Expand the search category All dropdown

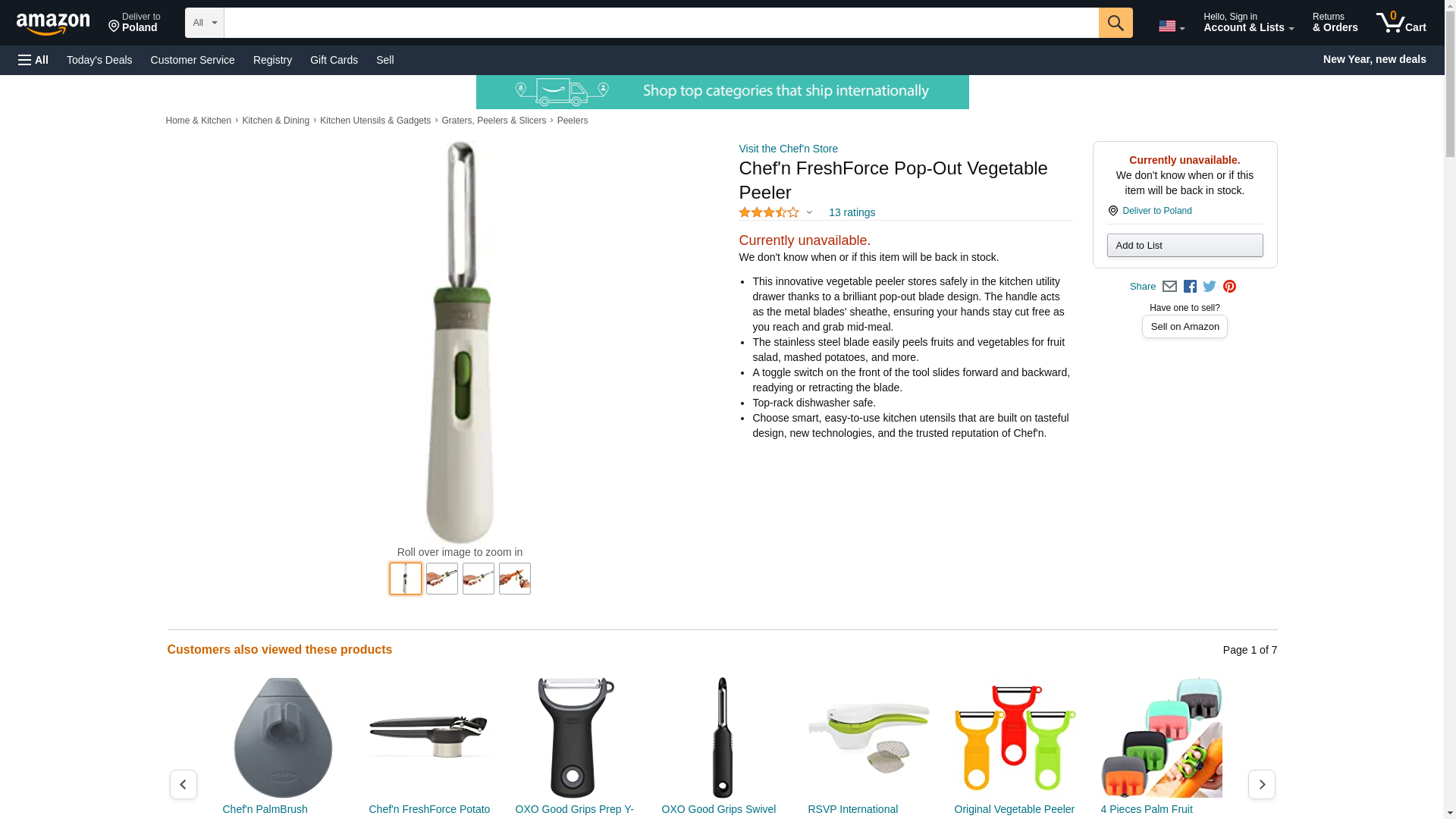click(204, 23)
